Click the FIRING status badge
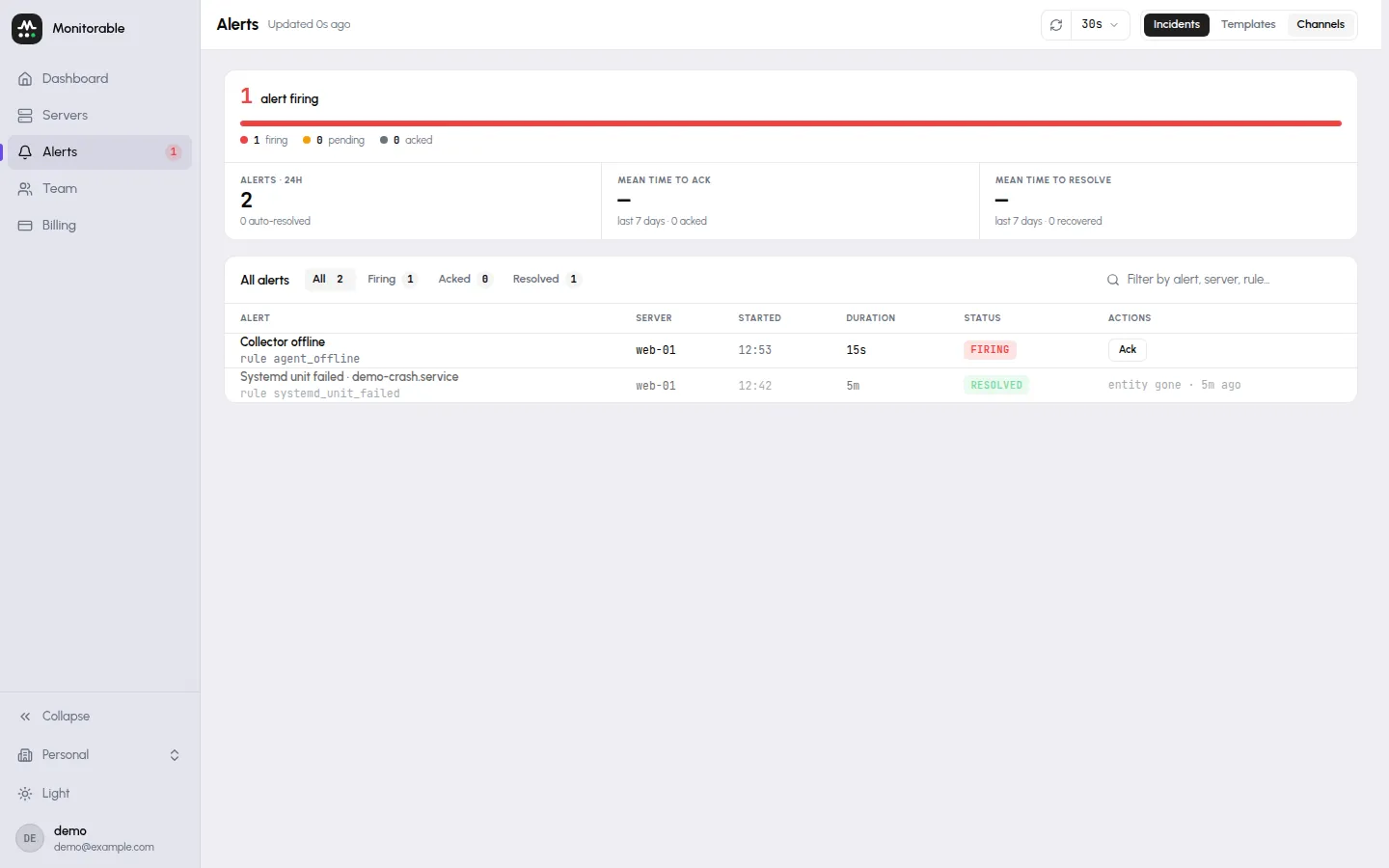Image resolution: width=1389 pixels, height=868 pixels. [x=990, y=350]
